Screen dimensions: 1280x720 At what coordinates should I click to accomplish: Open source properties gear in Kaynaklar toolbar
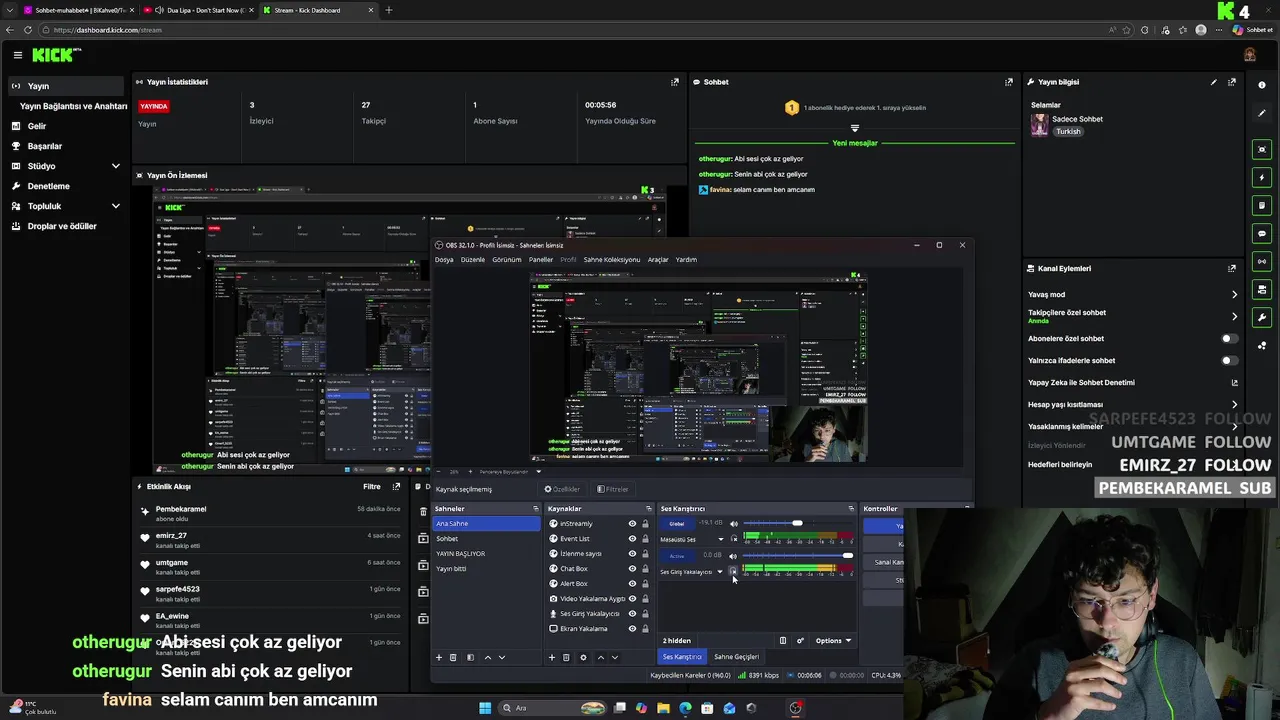coord(583,657)
